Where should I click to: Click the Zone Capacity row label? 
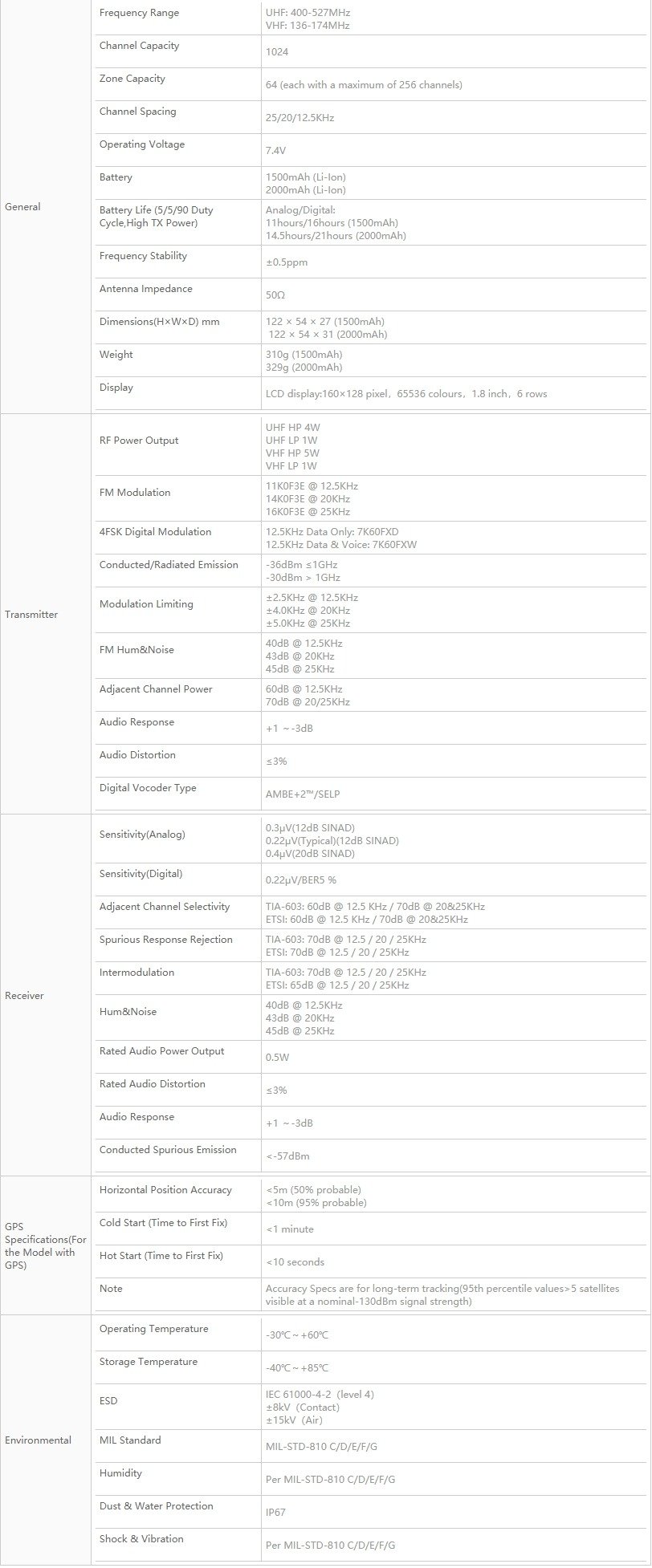(x=132, y=79)
